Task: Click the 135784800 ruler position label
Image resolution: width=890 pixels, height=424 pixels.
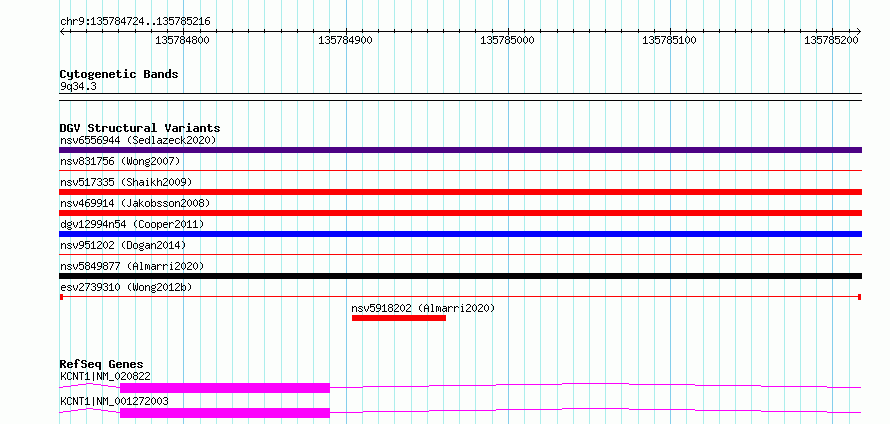Action: coord(183,40)
